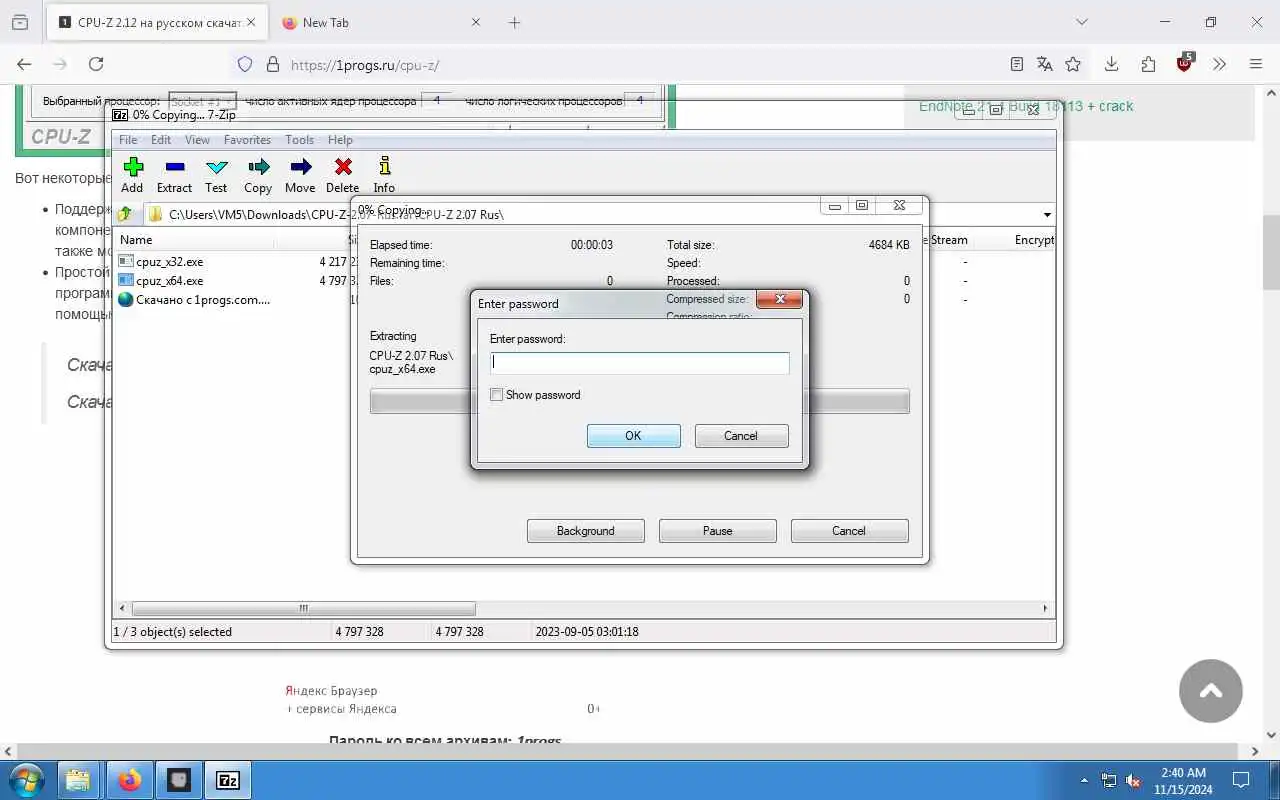Open the EndNote crack link
The image size is (1280, 800).
(1025, 106)
